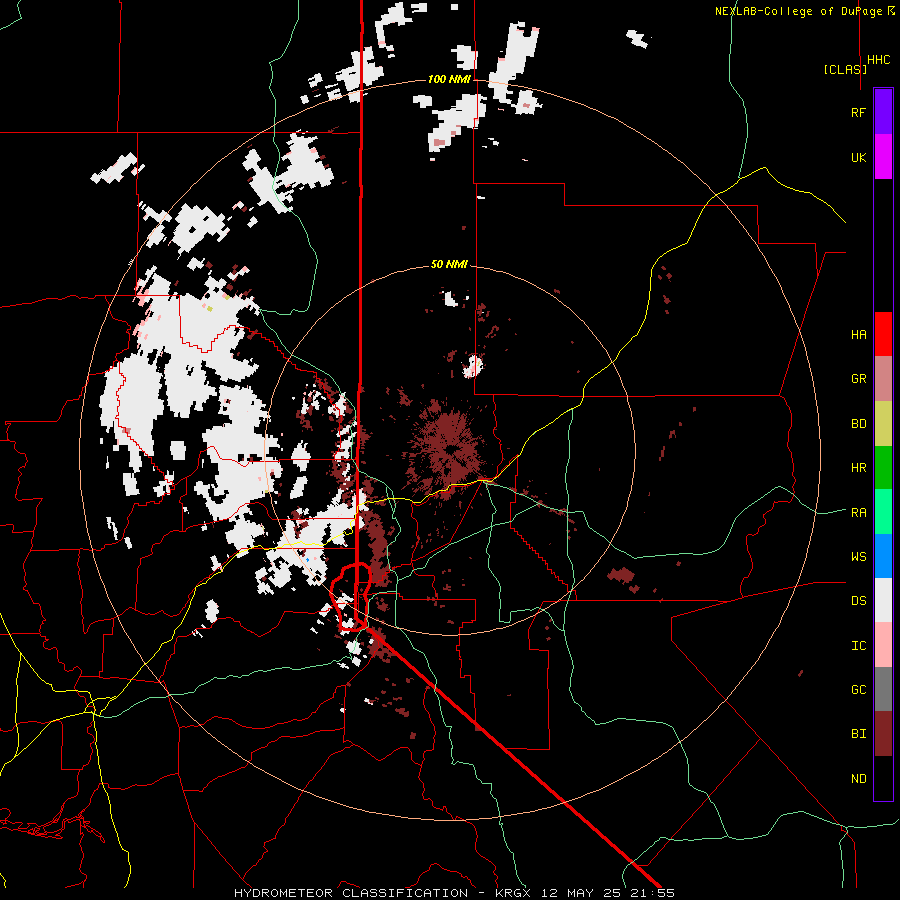Click the UK magenta legend swatch
Image resolution: width=900 pixels, height=900 pixels.
pyautogui.click(x=883, y=157)
